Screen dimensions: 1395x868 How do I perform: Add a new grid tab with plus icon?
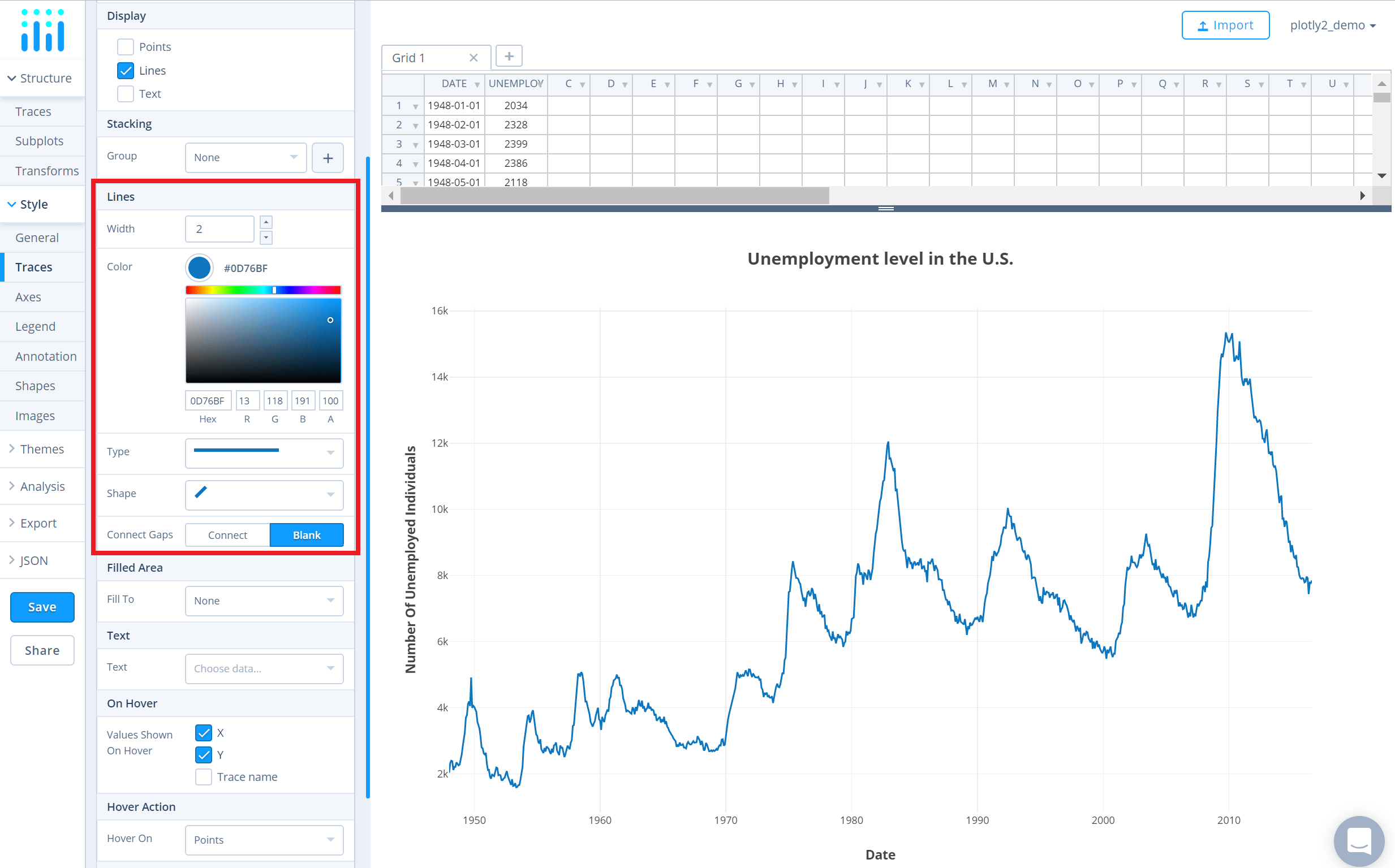(509, 56)
